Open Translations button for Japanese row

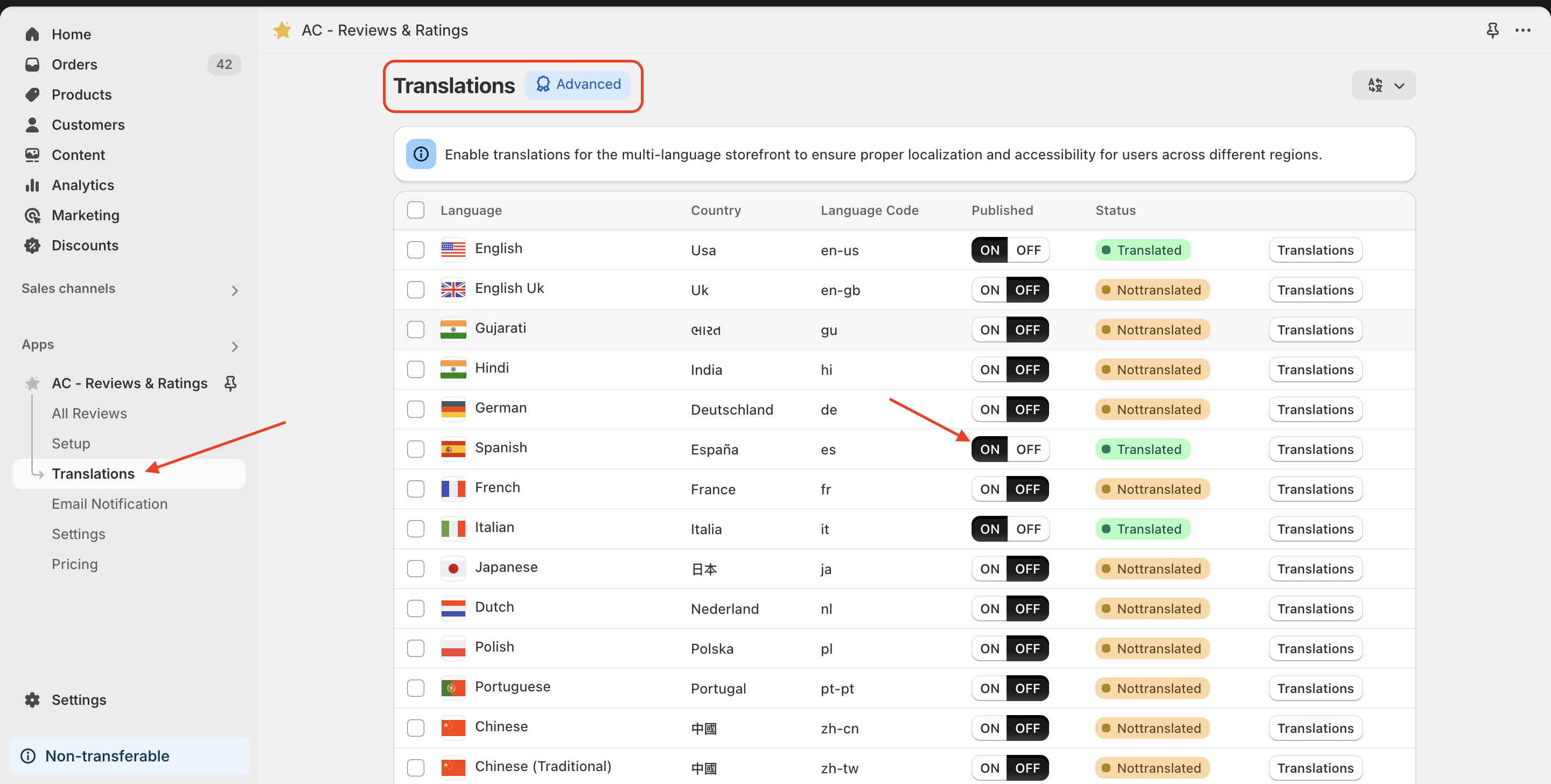click(1315, 569)
